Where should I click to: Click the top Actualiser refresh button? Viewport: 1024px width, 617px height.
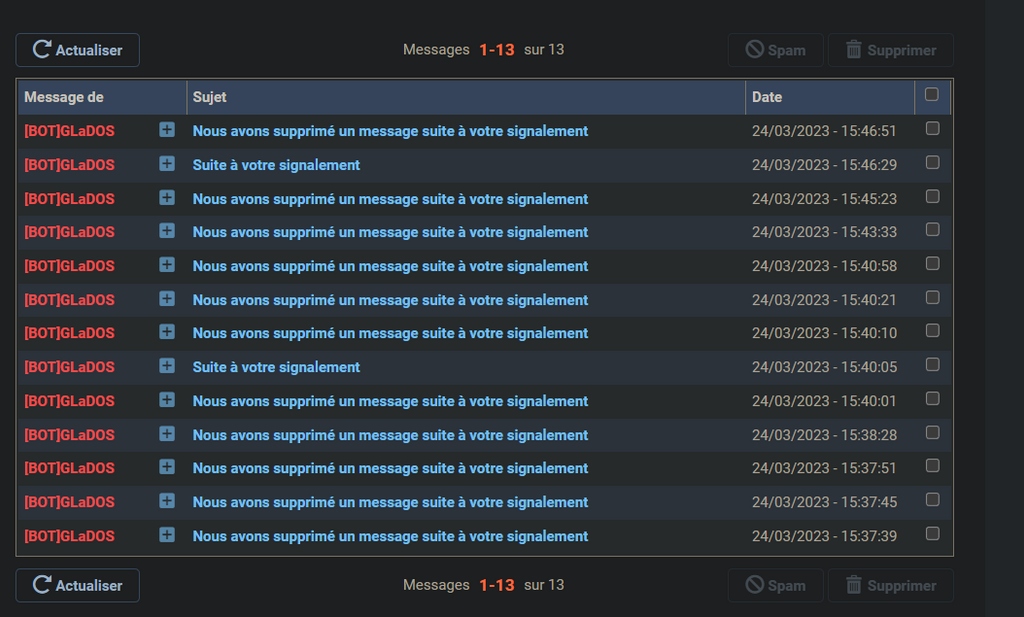click(77, 50)
